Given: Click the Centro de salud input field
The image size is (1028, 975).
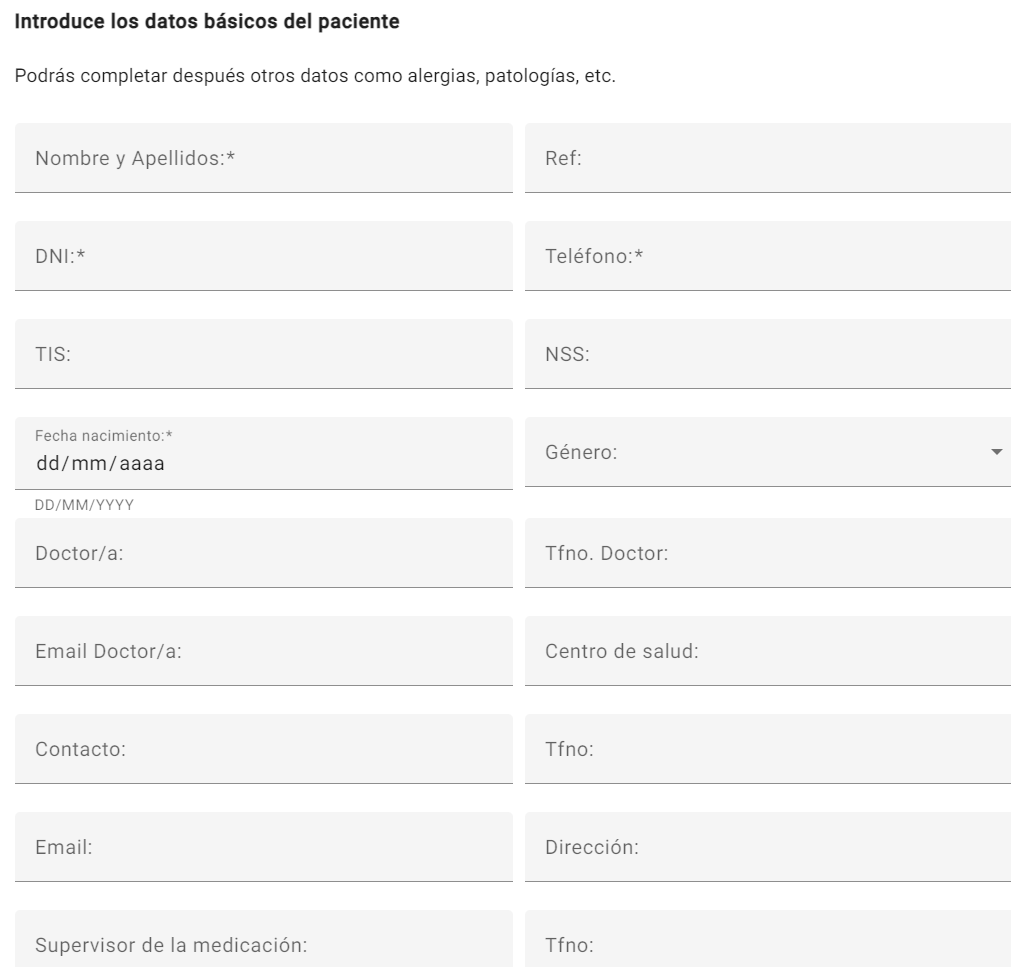Looking at the screenshot, I should tap(767, 650).
